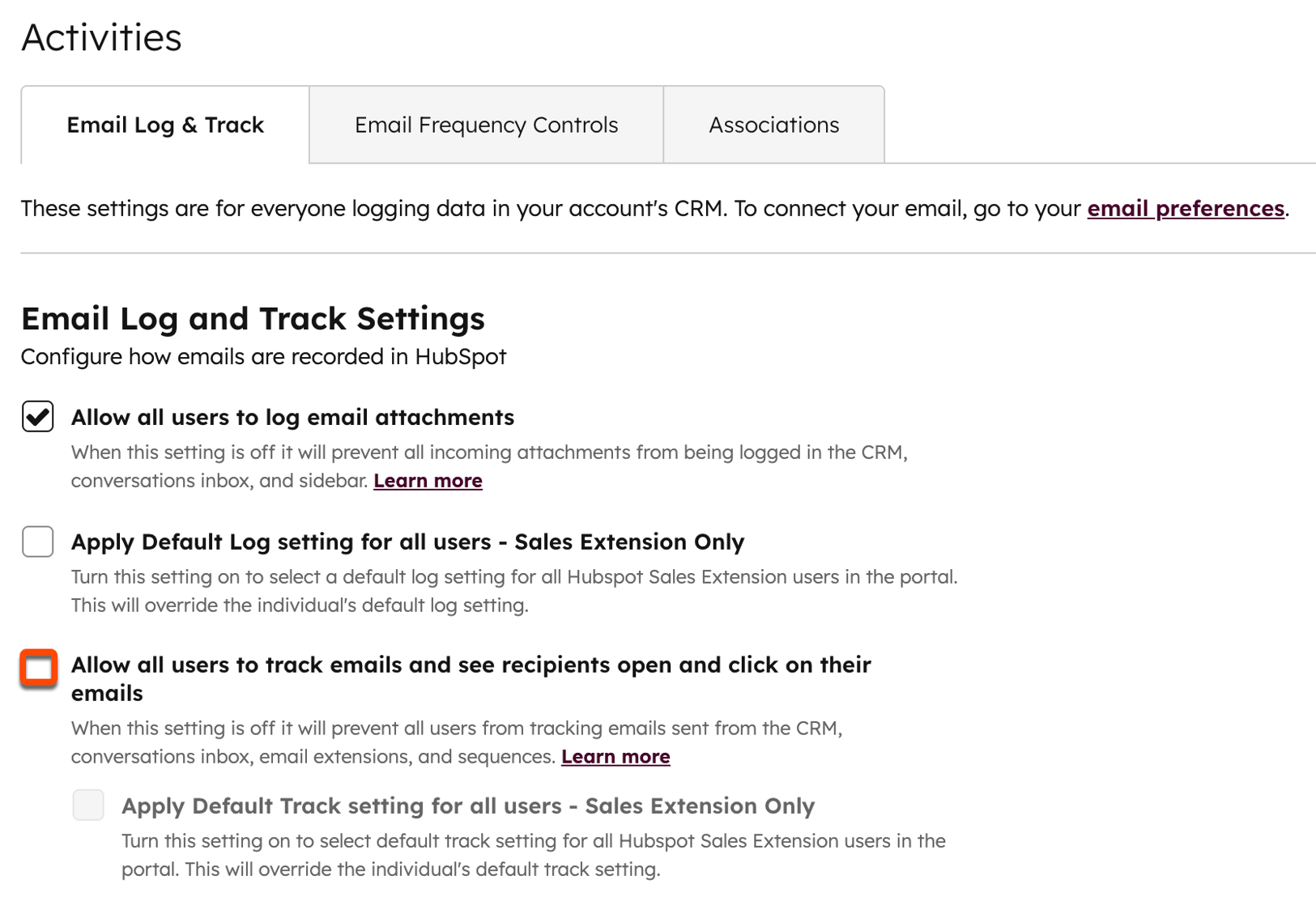The height and width of the screenshot is (905, 1316).
Task: Open Associations configuration
Action: (773, 125)
